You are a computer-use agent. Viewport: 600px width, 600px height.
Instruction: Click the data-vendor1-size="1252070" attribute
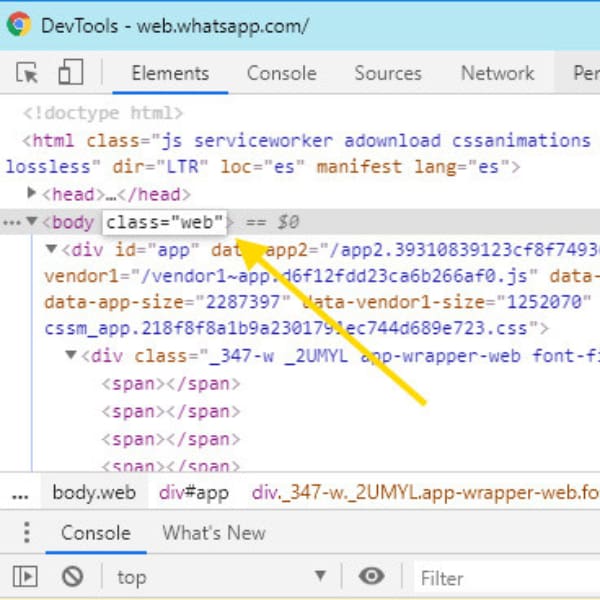click(447, 302)
